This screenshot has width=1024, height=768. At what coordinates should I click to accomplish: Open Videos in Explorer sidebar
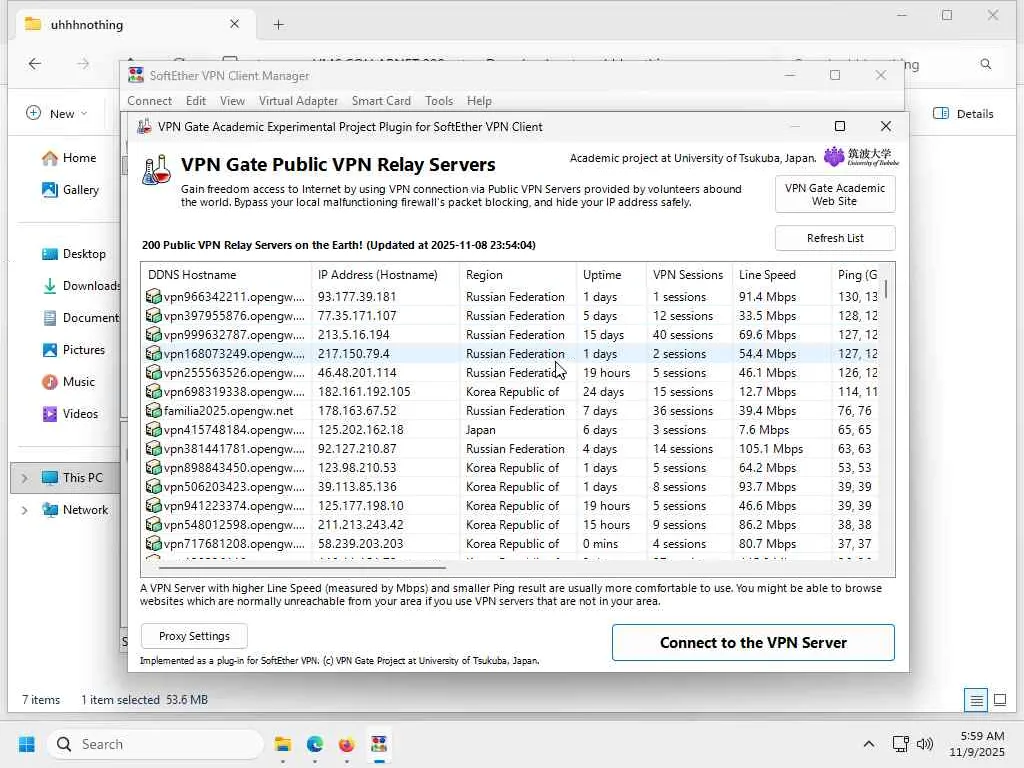(x=69, y=414)
